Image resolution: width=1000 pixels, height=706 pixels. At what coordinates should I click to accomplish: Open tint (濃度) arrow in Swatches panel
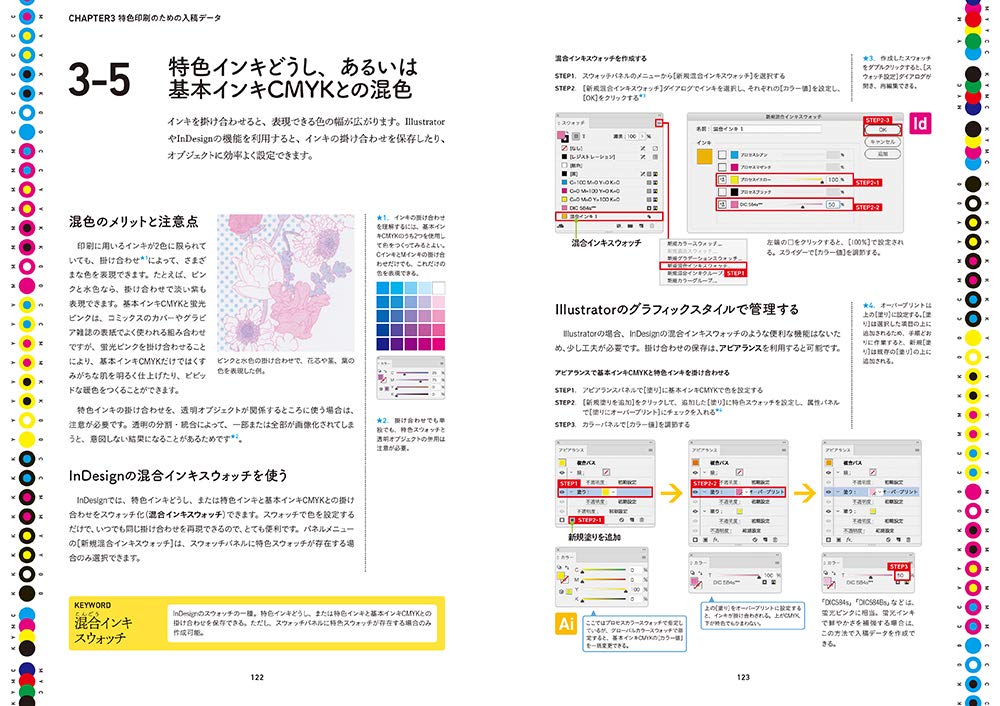click(643, 136)
